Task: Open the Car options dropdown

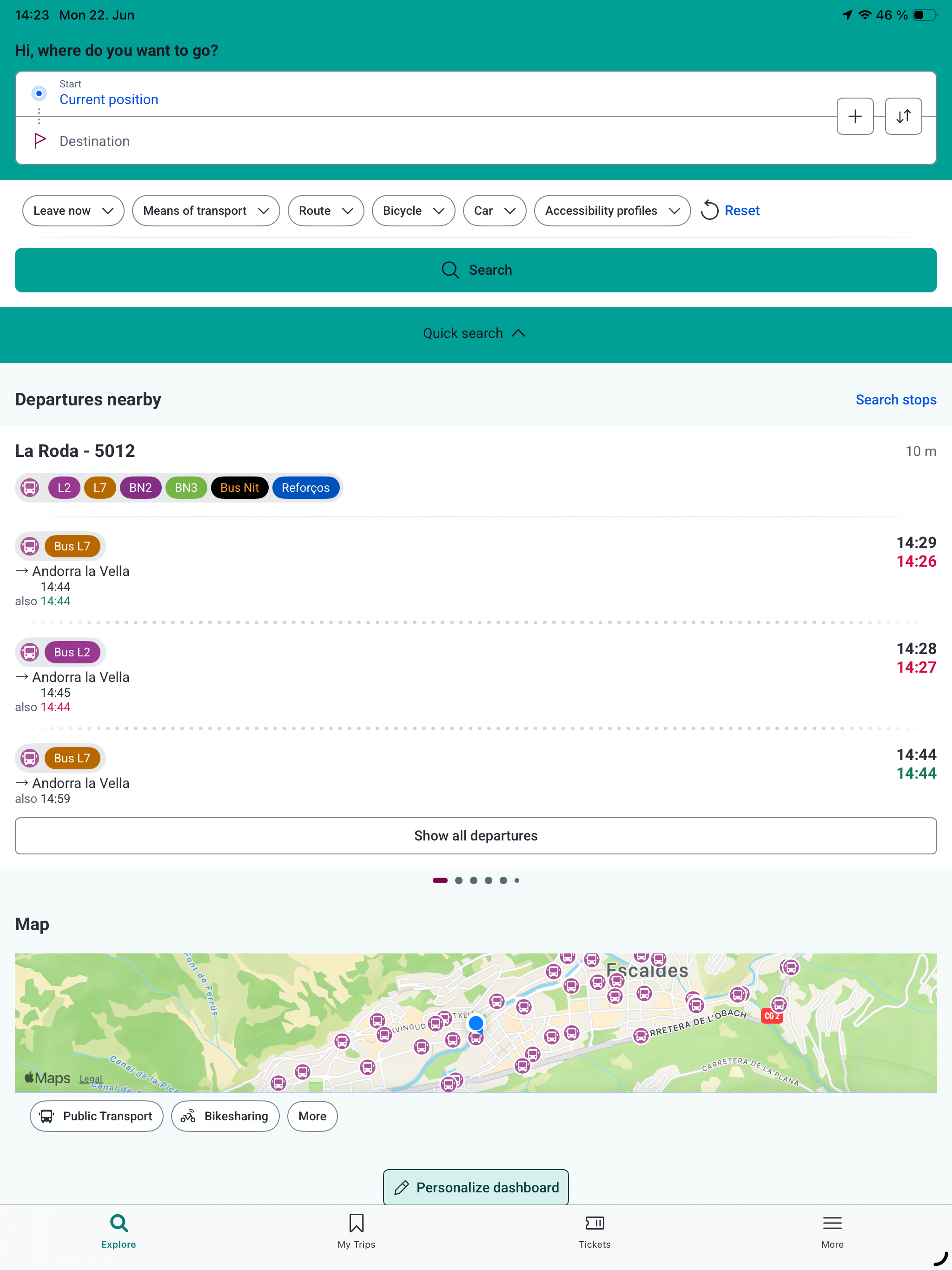Action: (x=495, y=211)
